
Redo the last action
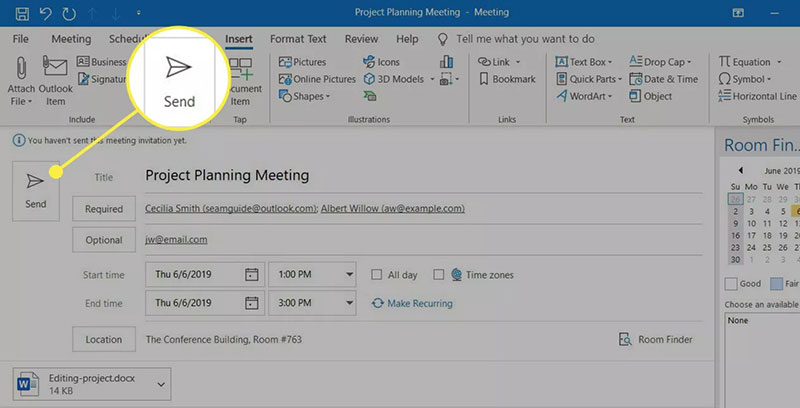69,13
